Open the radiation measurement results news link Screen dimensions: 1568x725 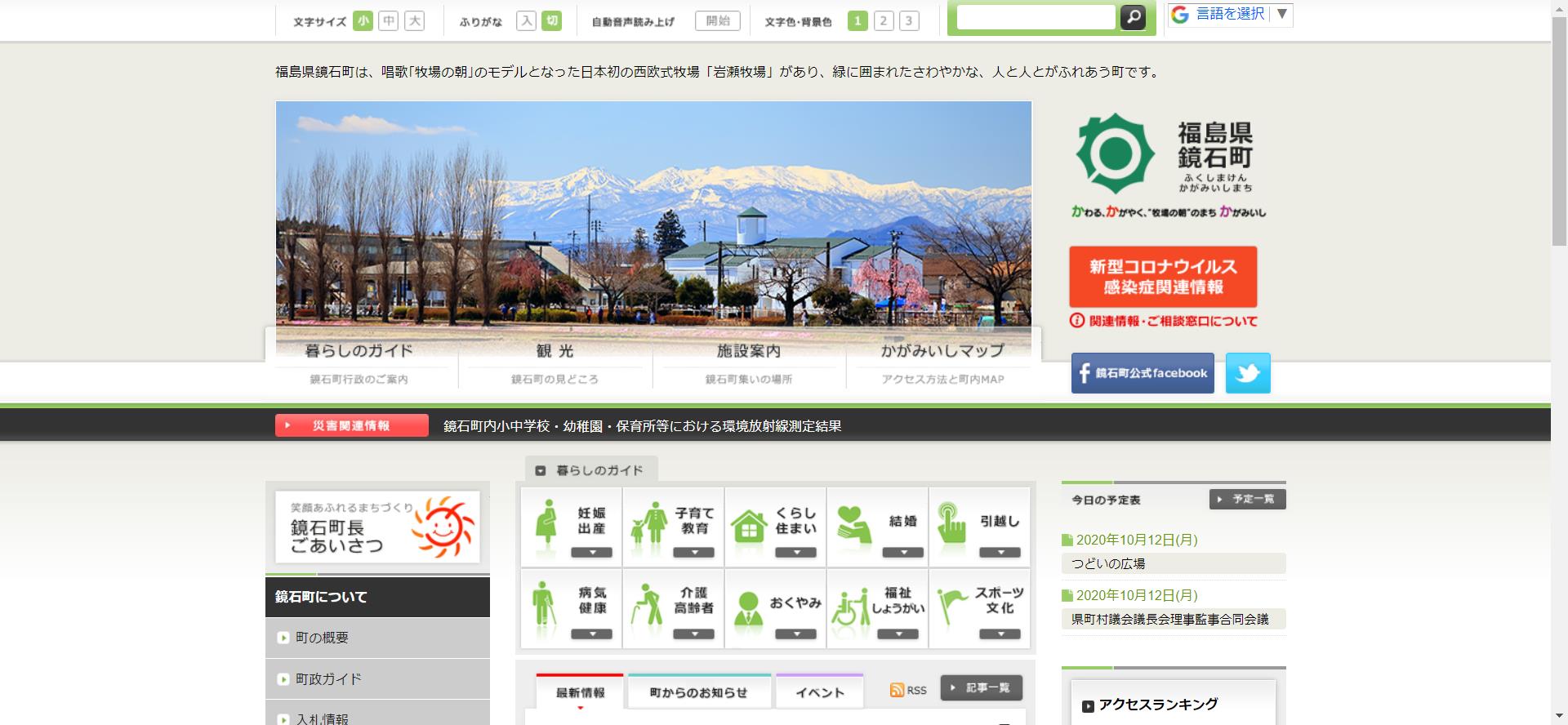[x=643, y=426]
